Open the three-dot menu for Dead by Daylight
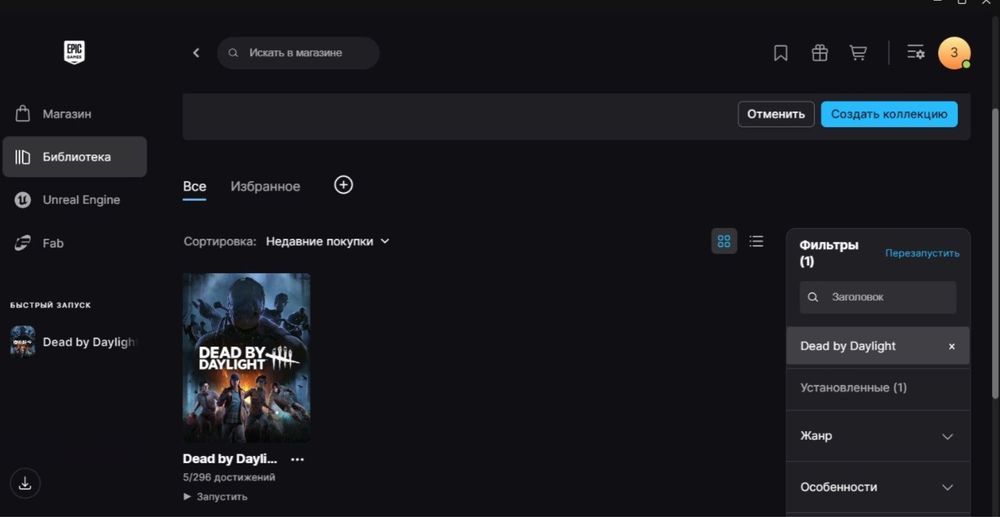 [x=297, y=459]
